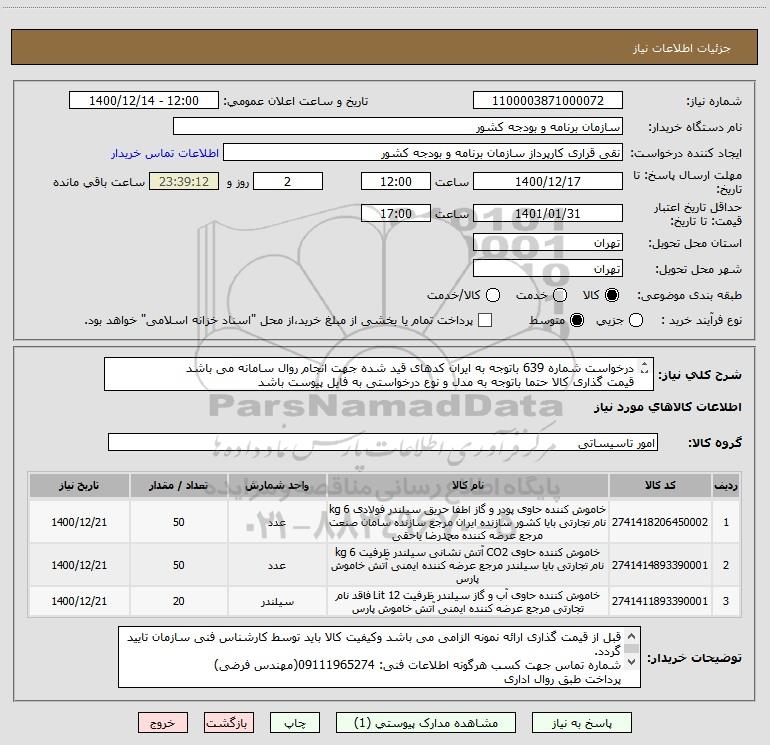
Task: Click the quantity cell 20 in row 3
Action: pyautogui.click(x=179, y=601)
